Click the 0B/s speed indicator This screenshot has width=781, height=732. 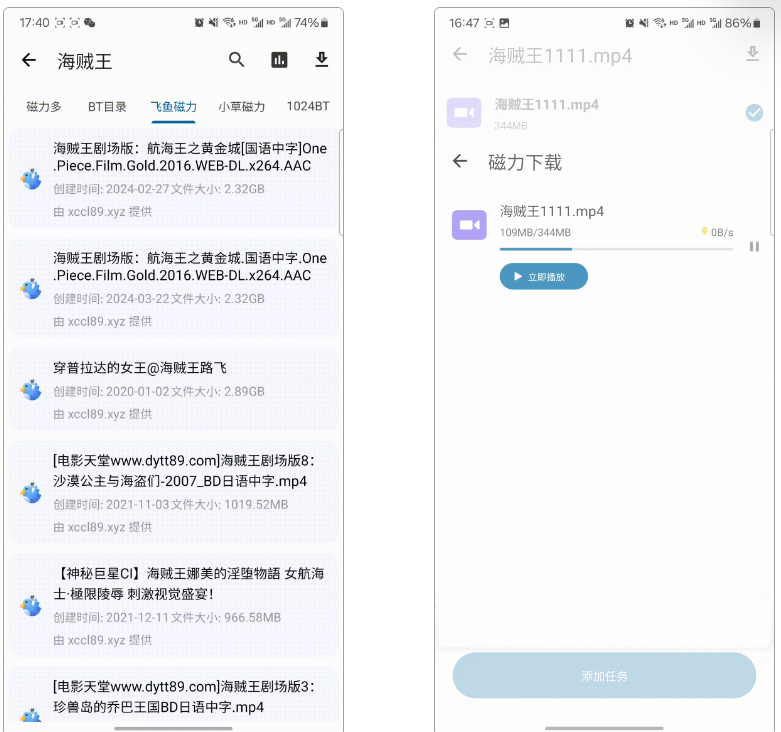pyautogui.click(x=717, y=232)
